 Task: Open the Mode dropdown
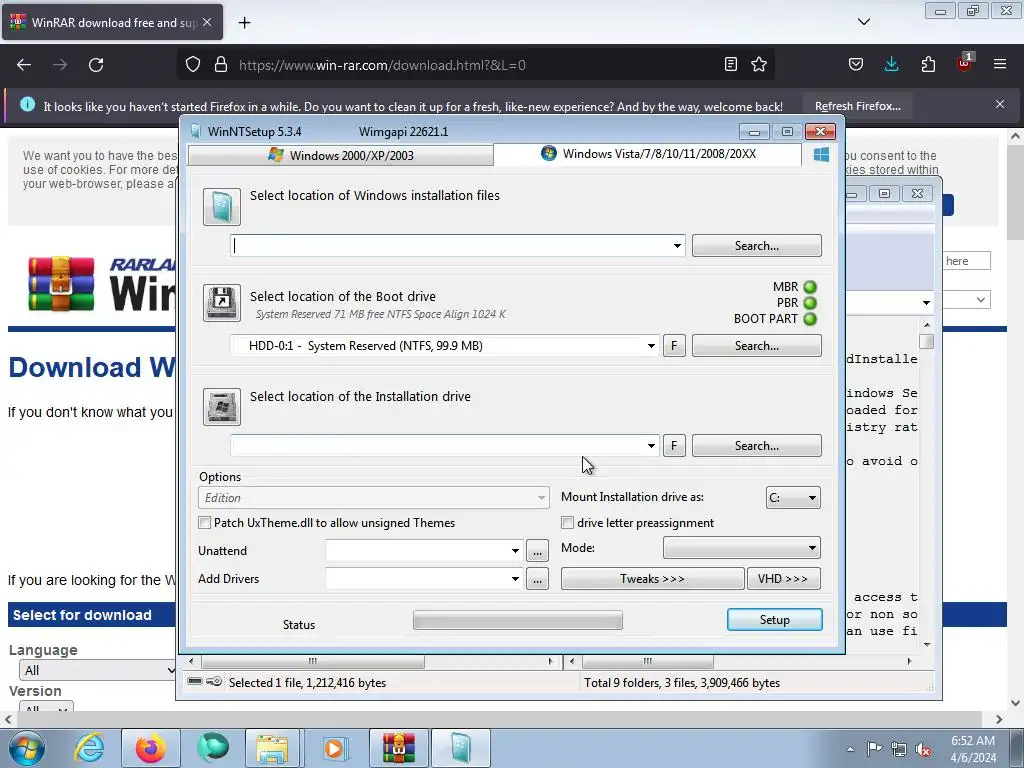[742, 548]
